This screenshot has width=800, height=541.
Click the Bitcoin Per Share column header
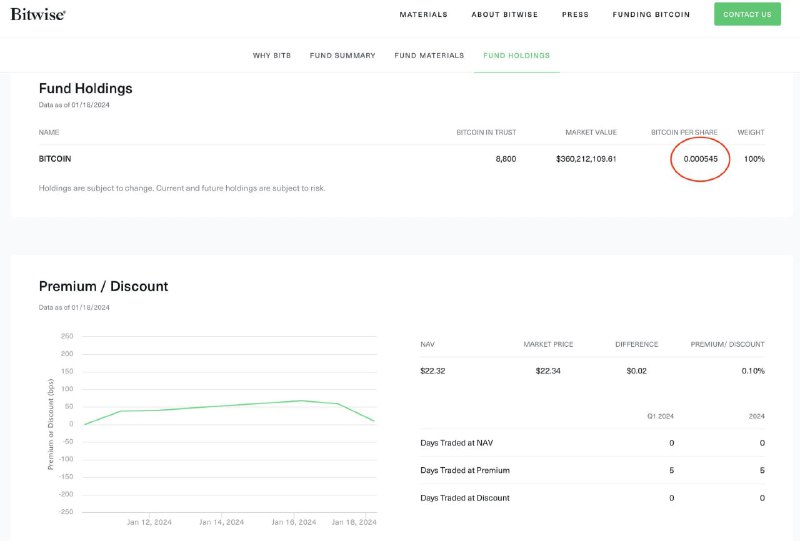(684, 132)
